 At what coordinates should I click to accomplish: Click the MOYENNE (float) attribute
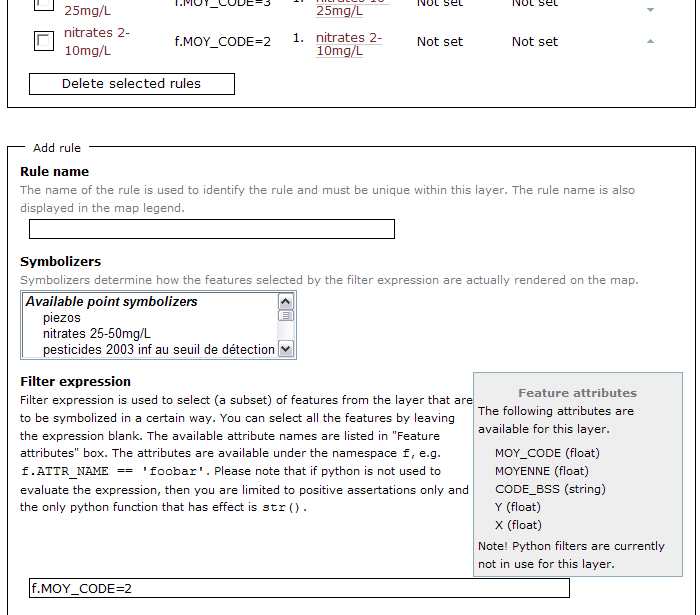(x=542, y=471)
